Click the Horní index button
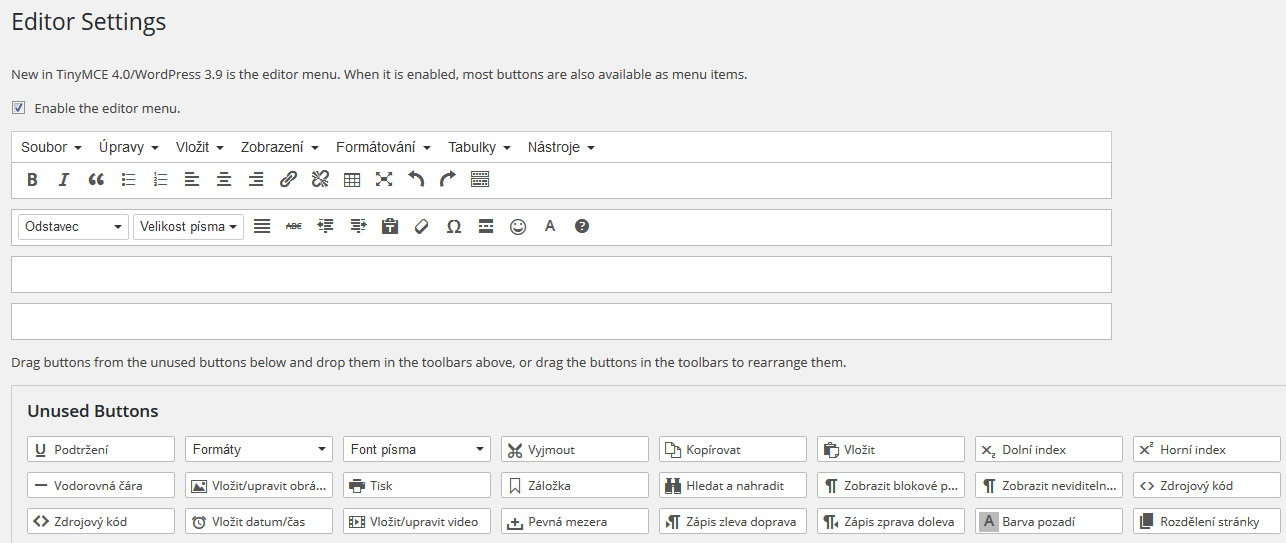Screen dimensions: 1286x543 point(1207,450)
